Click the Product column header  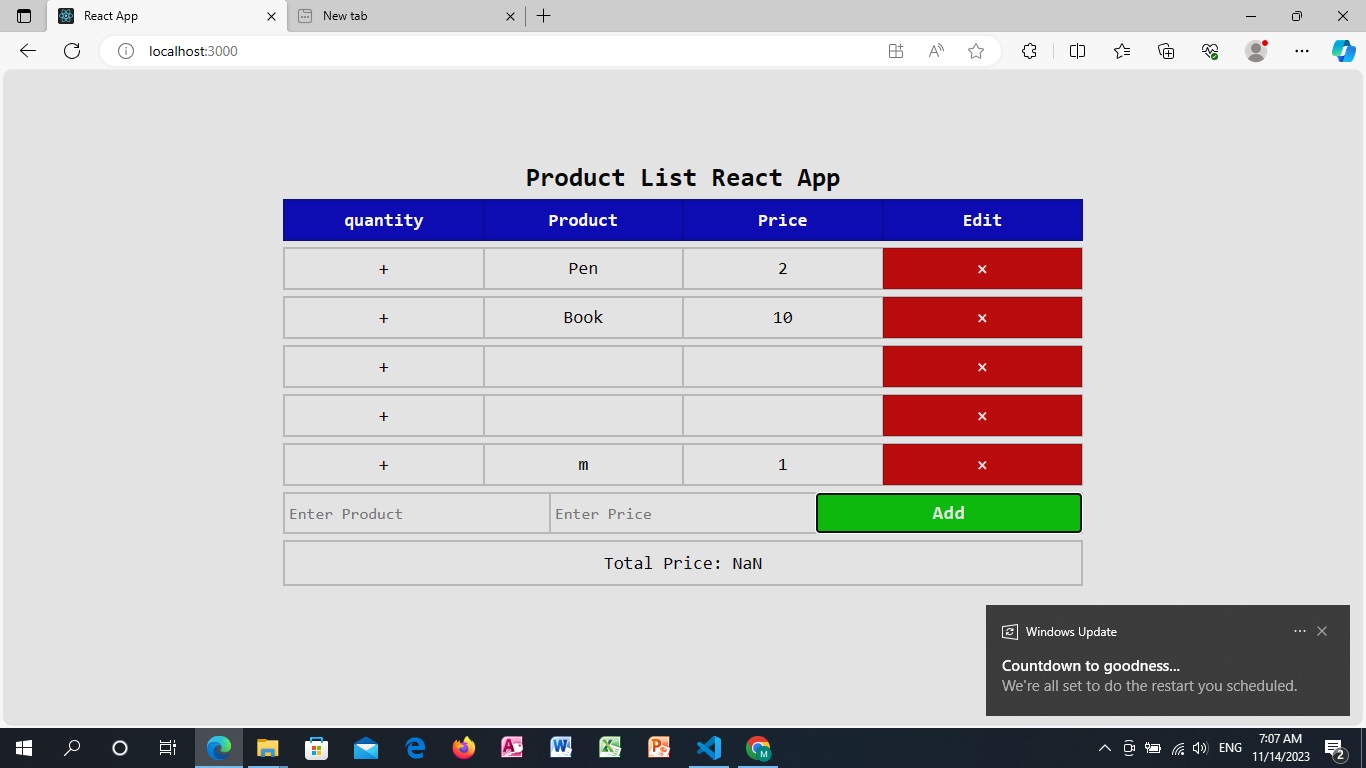tap(583, 220)
